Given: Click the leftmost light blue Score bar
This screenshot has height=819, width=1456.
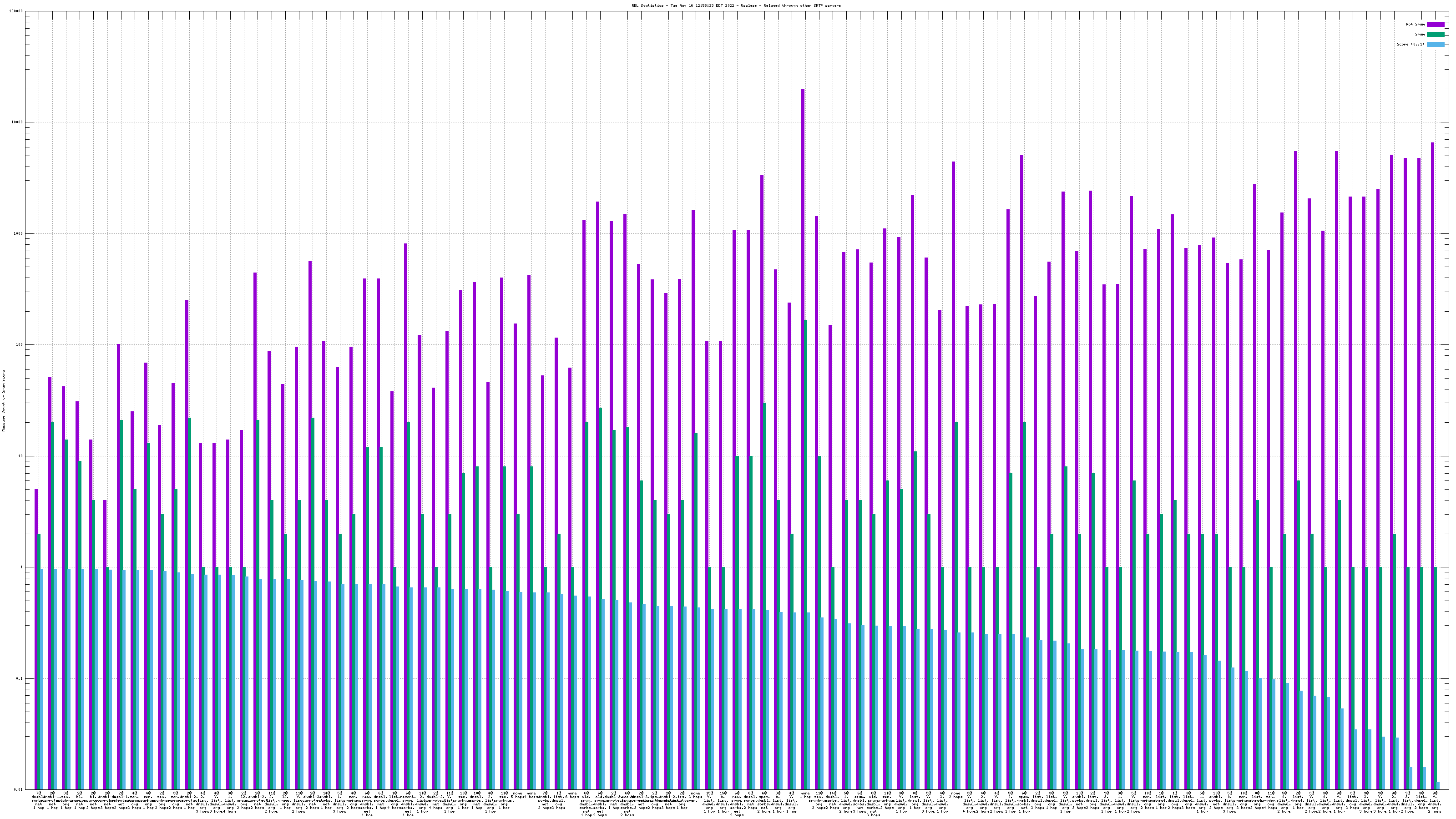Looking at the screenshot, I should (41, 678).
